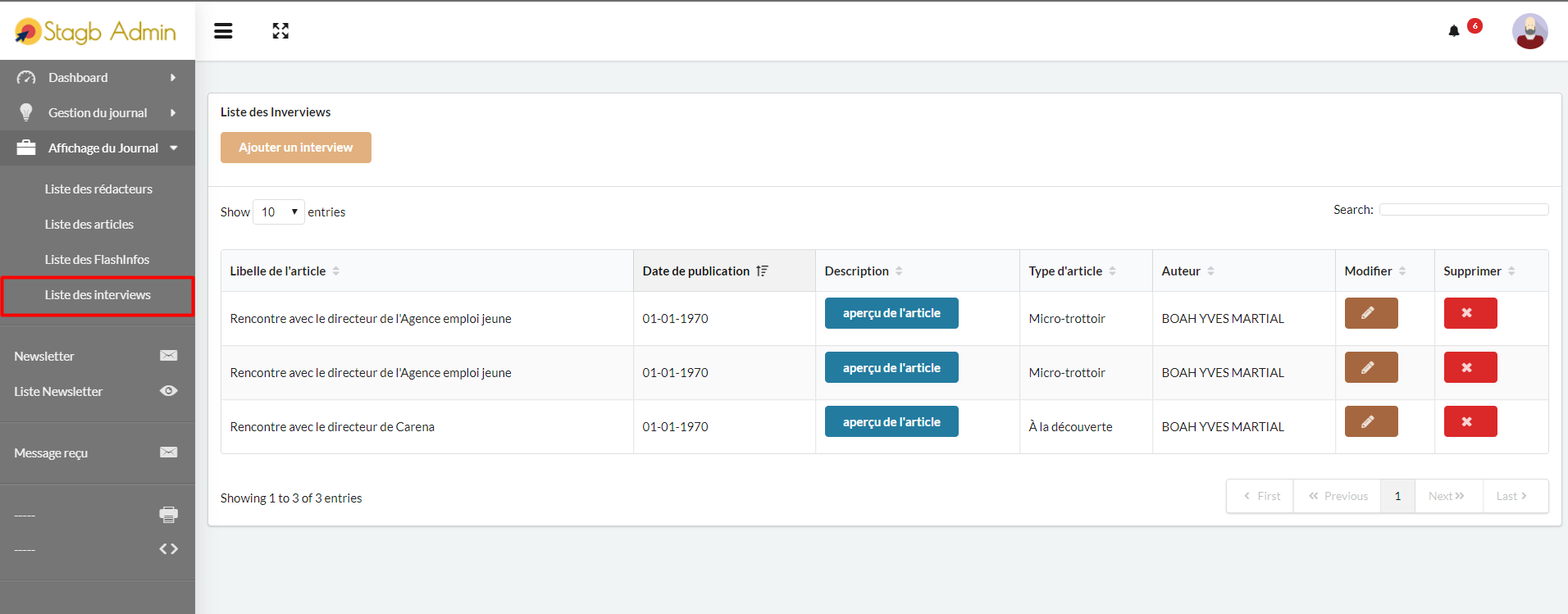Focus the Search input field
The image size is (1568, 614).
coord(1464,209)
